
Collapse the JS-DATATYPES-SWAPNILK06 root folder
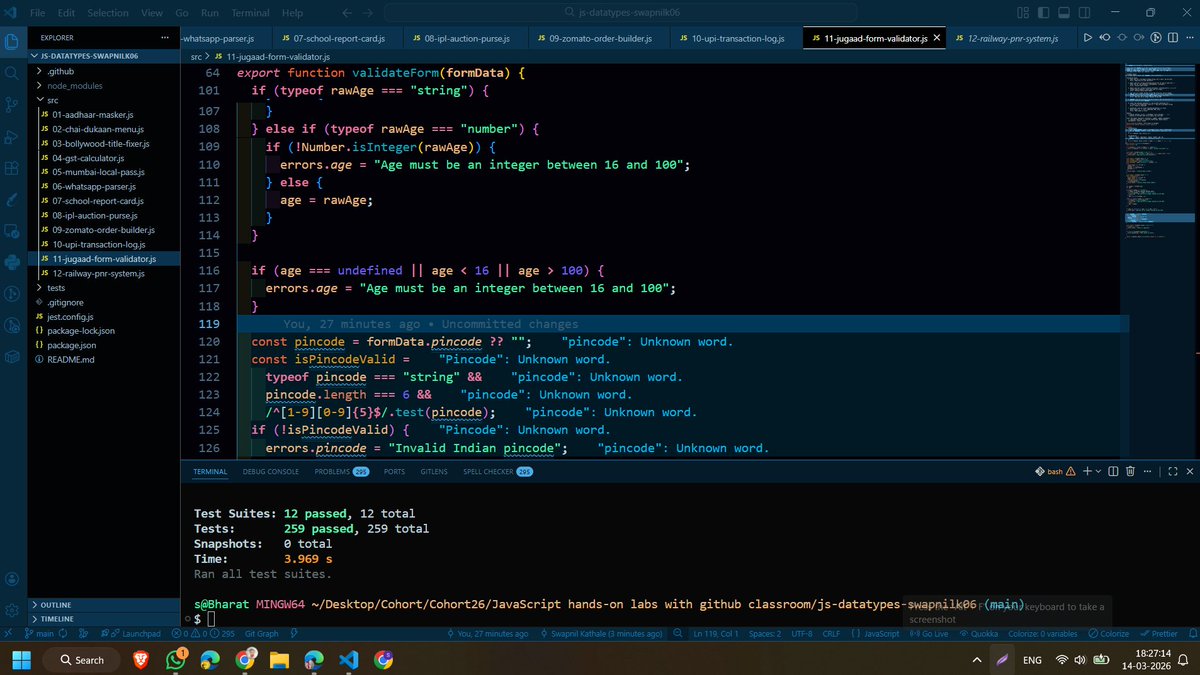click(102, 56)
